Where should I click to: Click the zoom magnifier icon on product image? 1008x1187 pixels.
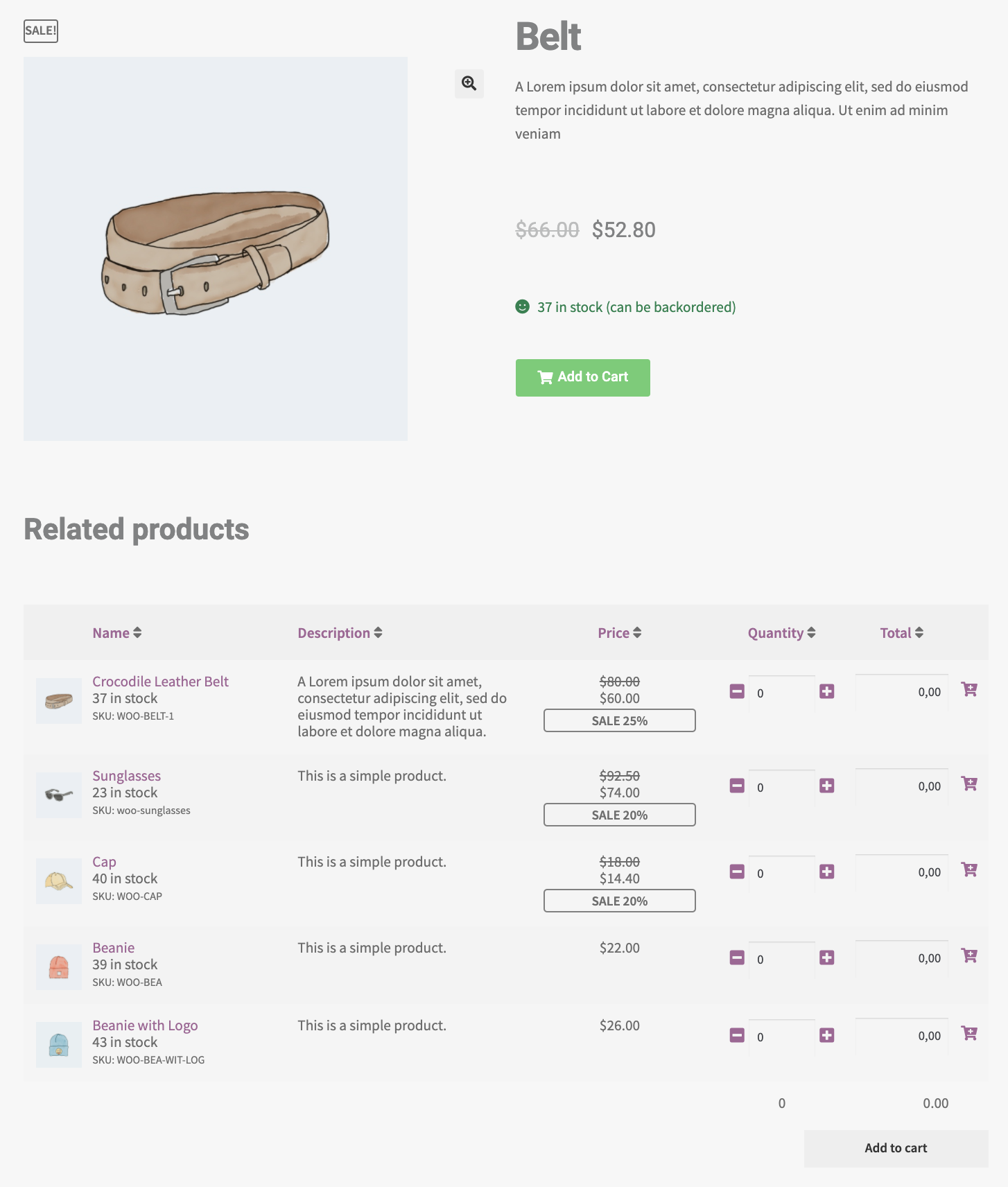click(469, 84)
